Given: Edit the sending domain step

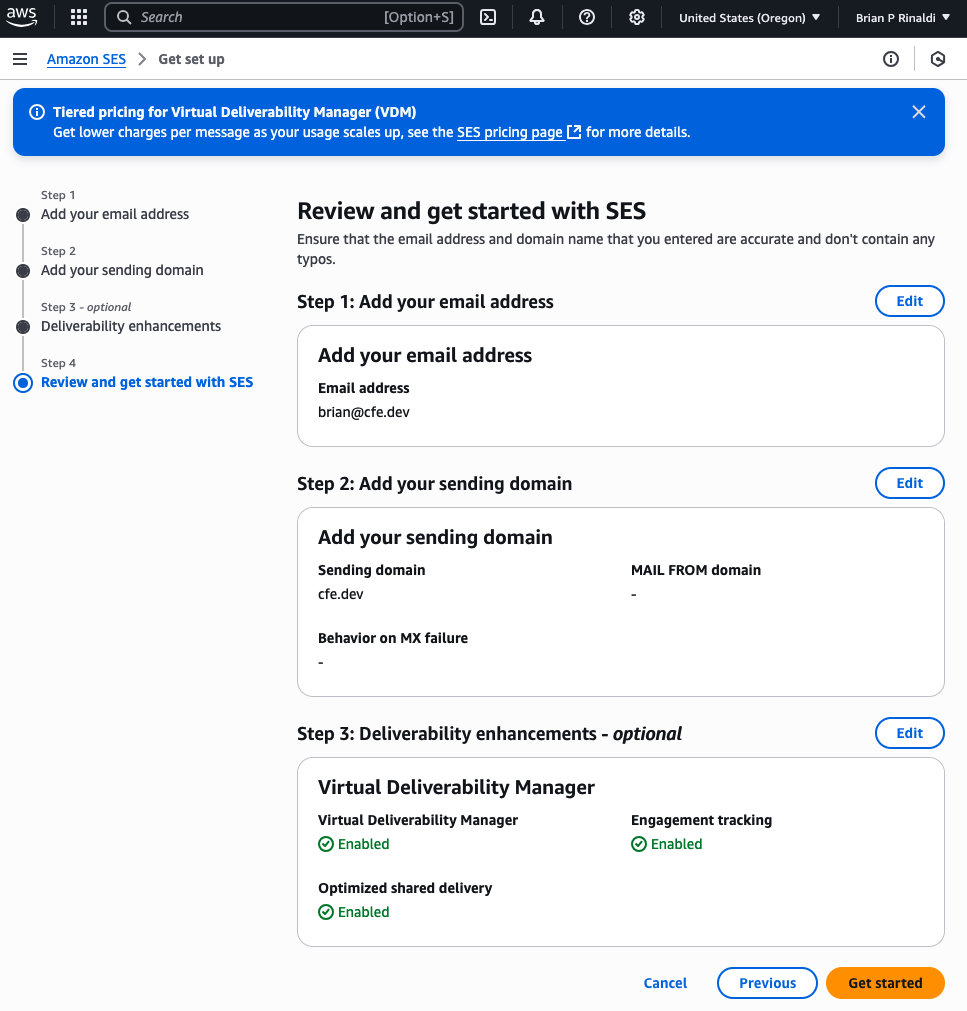Looking at the screenshot, I should pyautogui.click(x=909, y=483).
